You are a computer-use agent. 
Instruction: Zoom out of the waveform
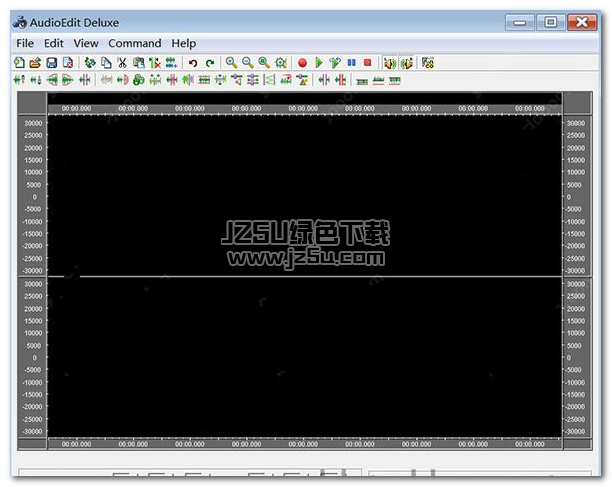(247, 62)
